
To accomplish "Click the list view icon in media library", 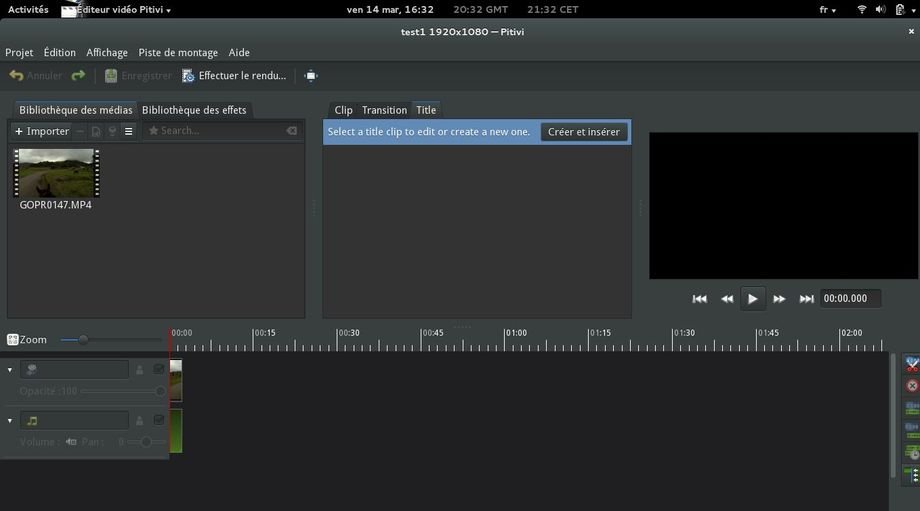I will coord(128,131).
